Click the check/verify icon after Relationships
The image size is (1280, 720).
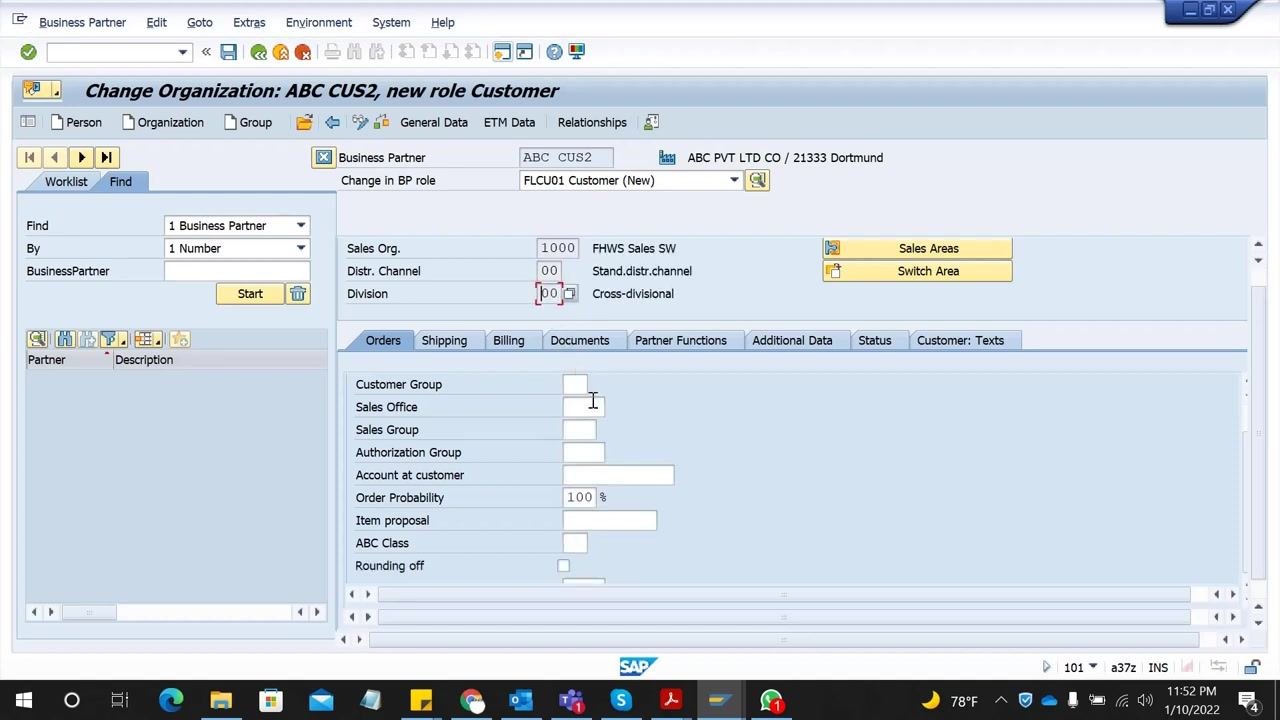[x=651, y=122]
